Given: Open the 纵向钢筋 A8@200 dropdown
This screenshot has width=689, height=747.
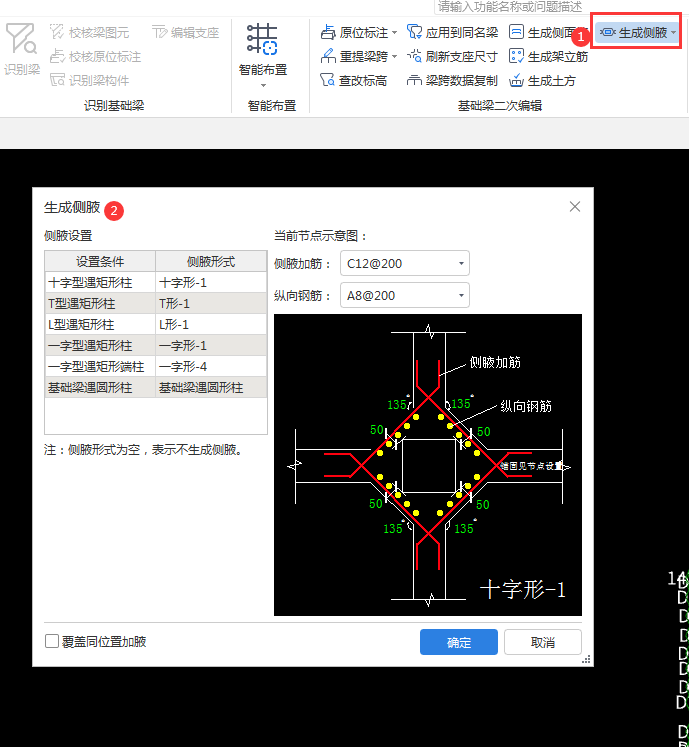Looking at the screenshot, I should click(x=405, y=295).
